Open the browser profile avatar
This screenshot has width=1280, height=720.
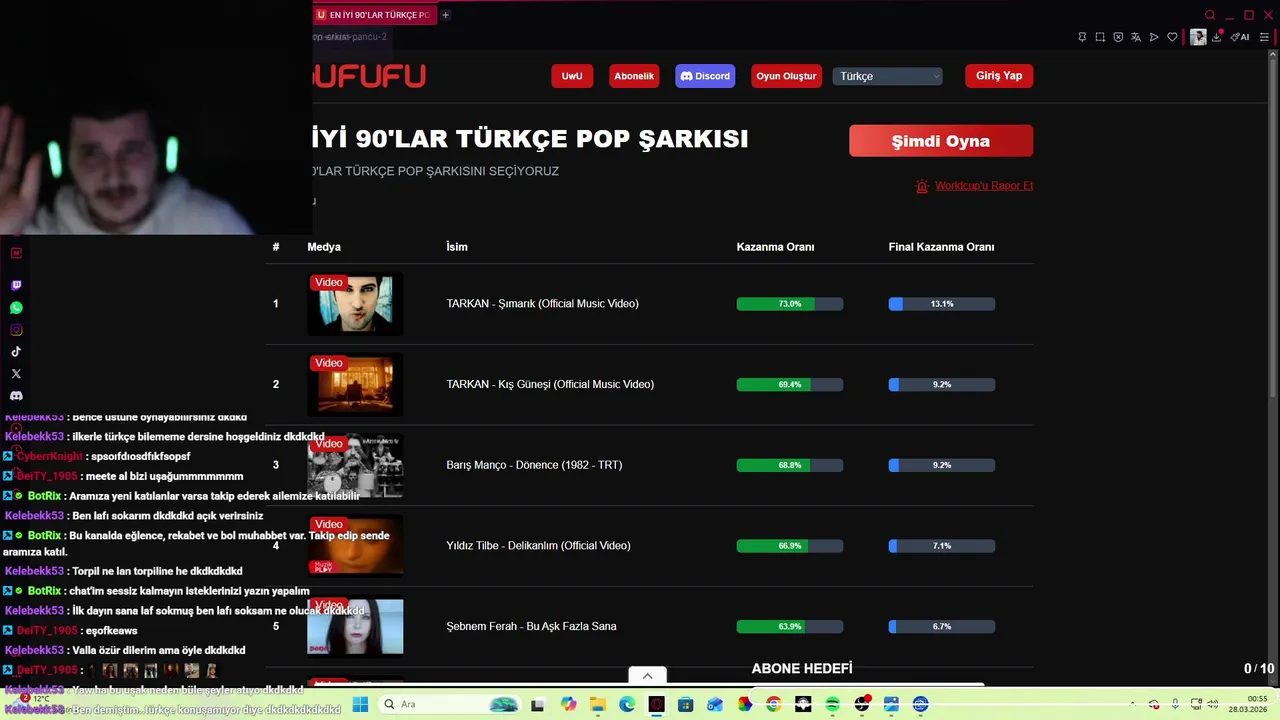1198,37
